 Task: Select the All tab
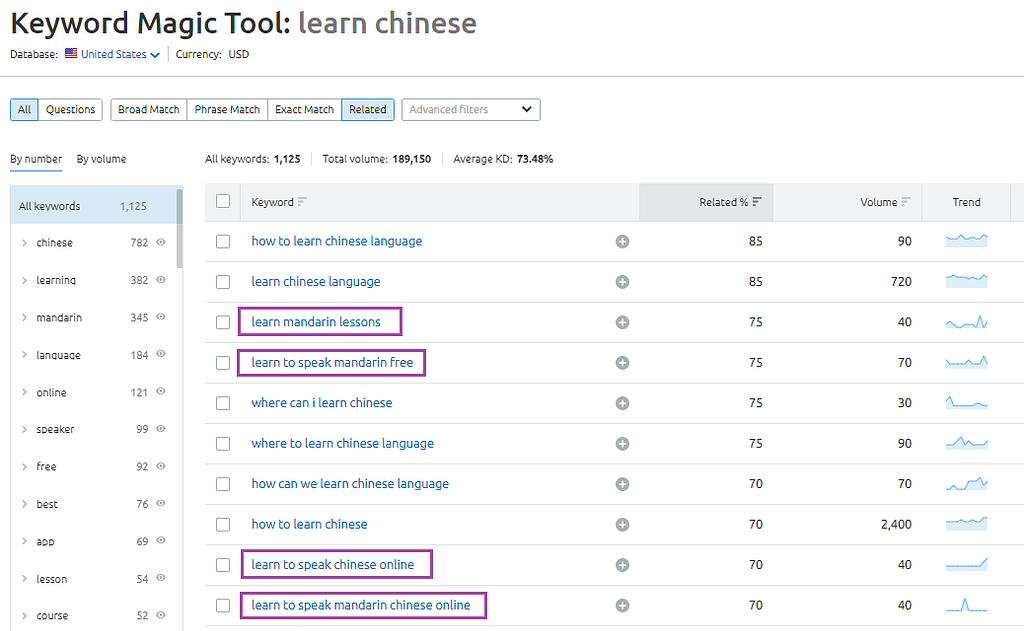click(x=24, y=110)
